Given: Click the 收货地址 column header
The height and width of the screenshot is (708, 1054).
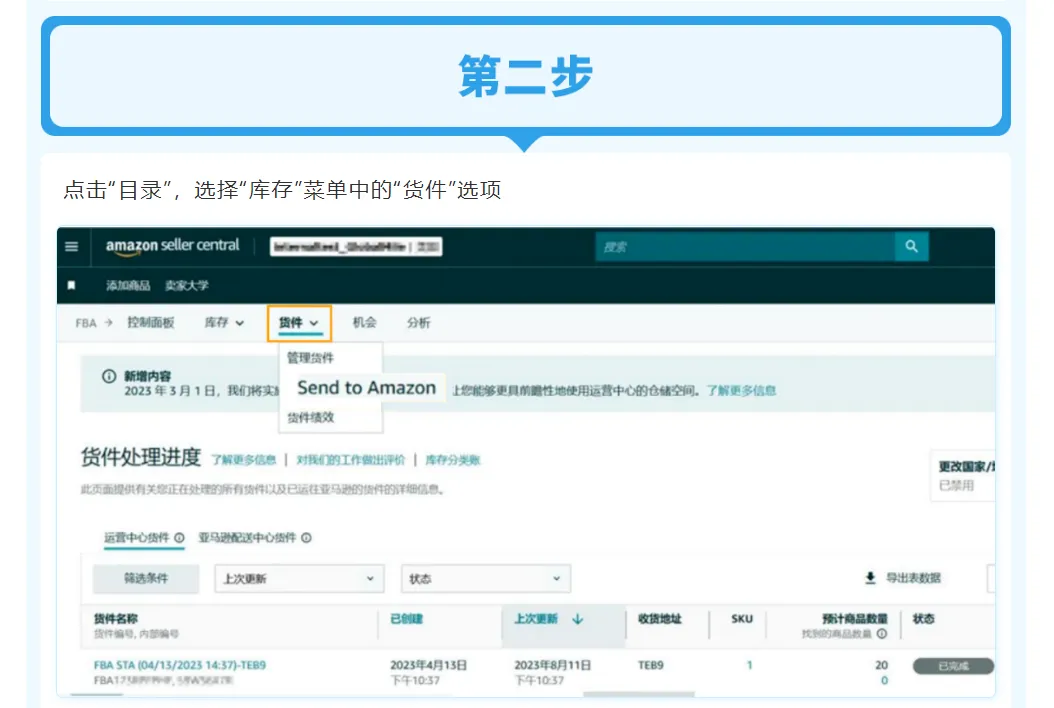Looking at the screenshot, I should coord(659,619).
